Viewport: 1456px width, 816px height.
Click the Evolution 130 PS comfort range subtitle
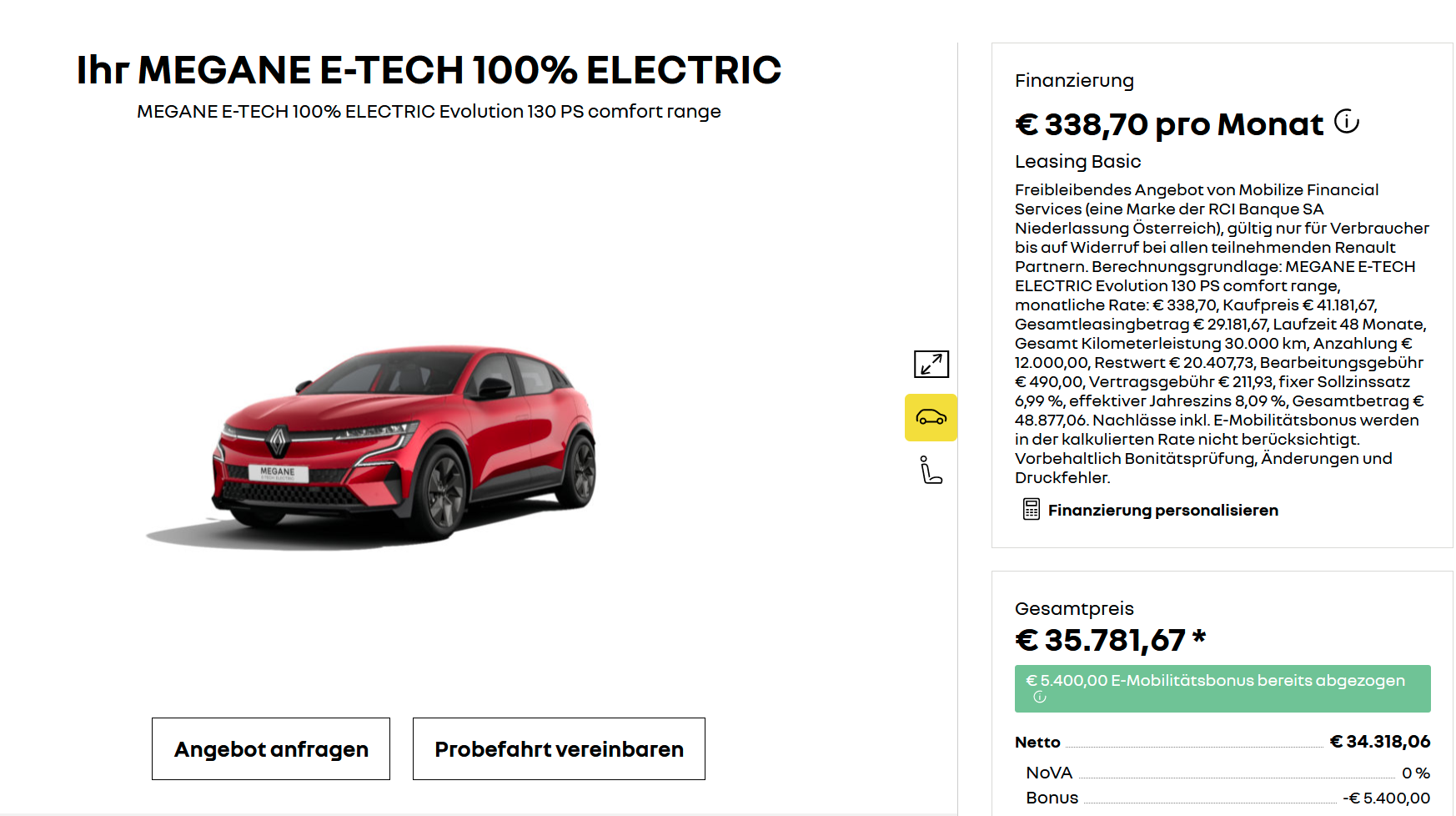point(429,111)
